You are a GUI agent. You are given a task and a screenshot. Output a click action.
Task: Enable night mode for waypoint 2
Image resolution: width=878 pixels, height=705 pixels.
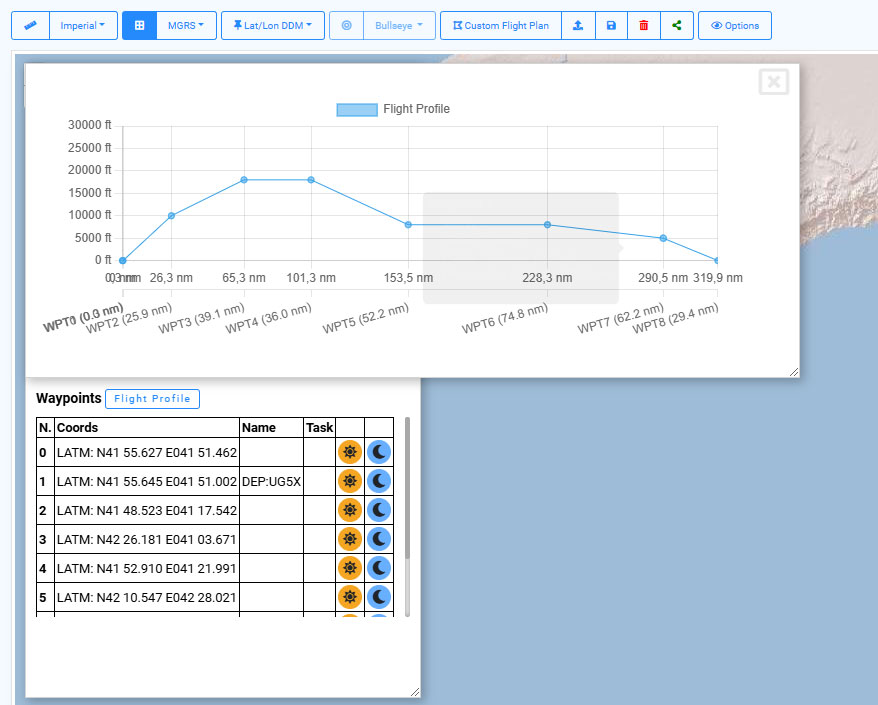pos(378,510)
